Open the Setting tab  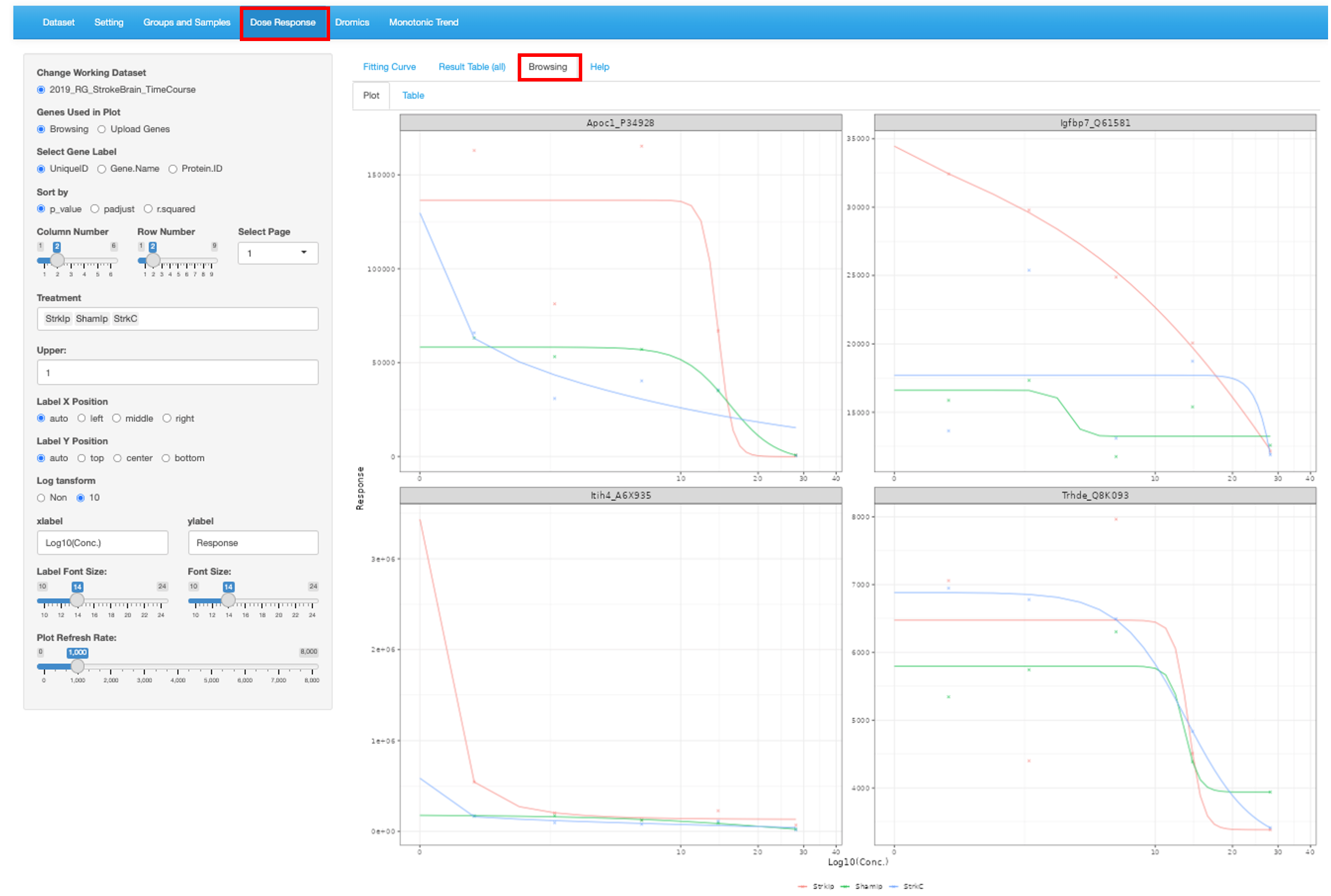(108, 22)
